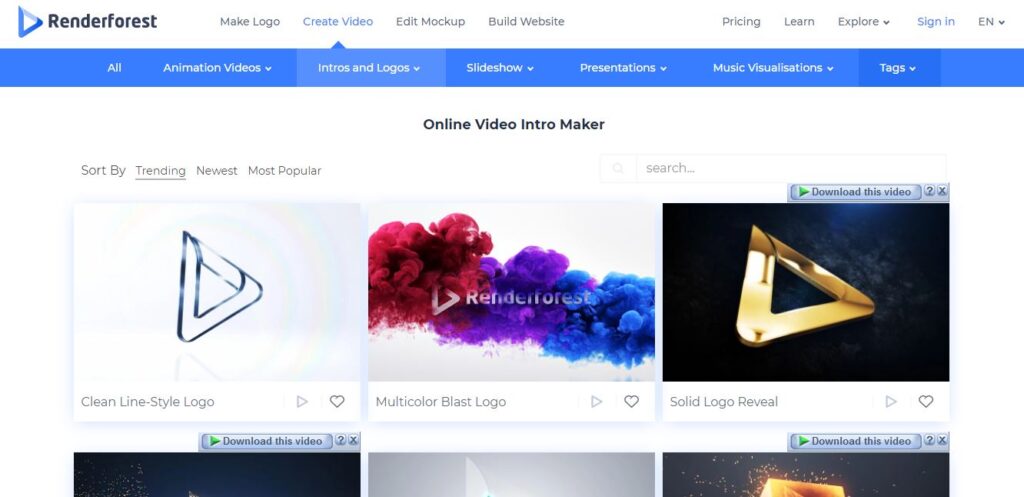
Task: Open the Pricing page
Action: (x=741, y=22)
